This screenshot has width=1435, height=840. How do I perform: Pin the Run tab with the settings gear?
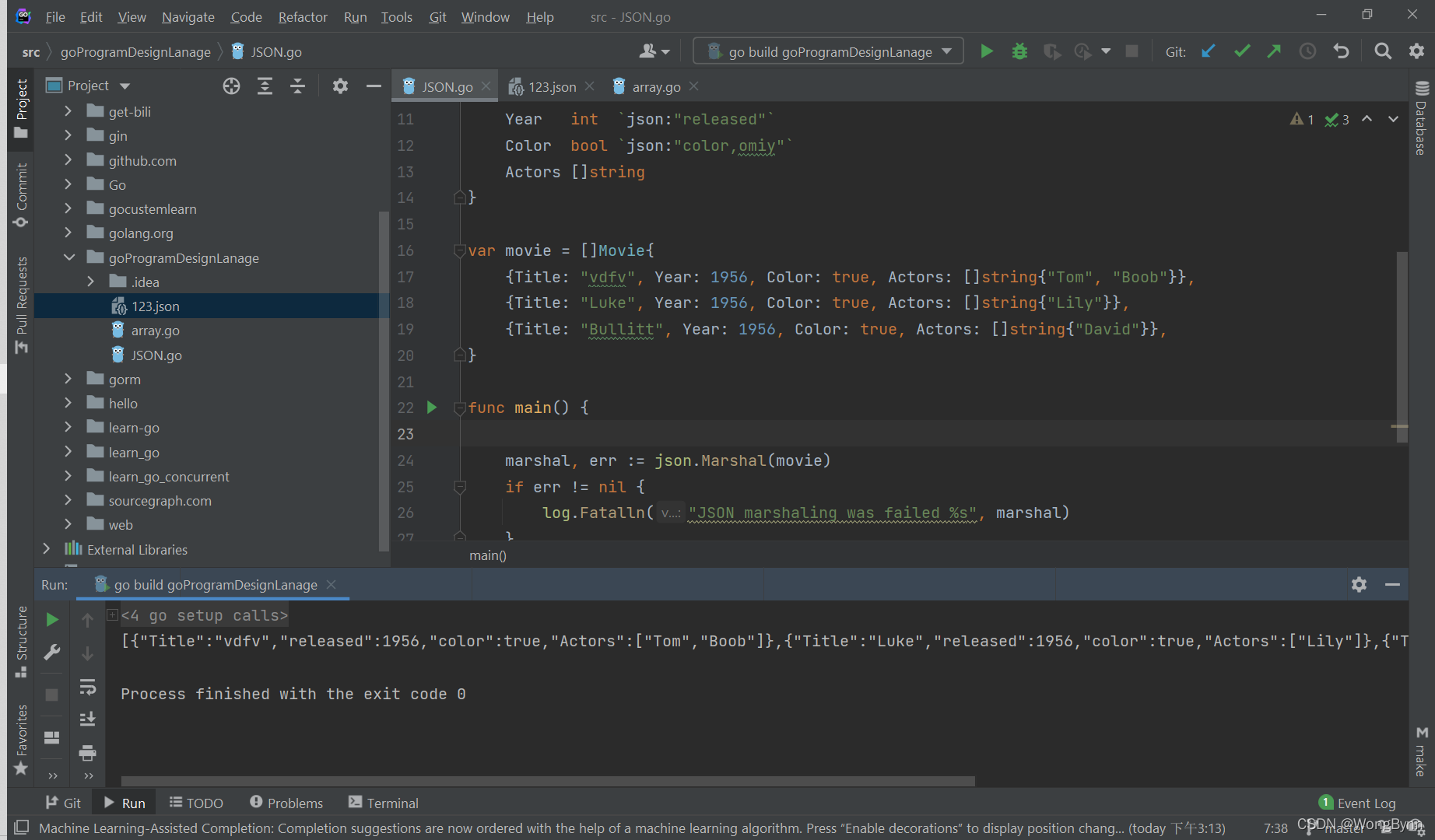click(x=1360, y=584)
